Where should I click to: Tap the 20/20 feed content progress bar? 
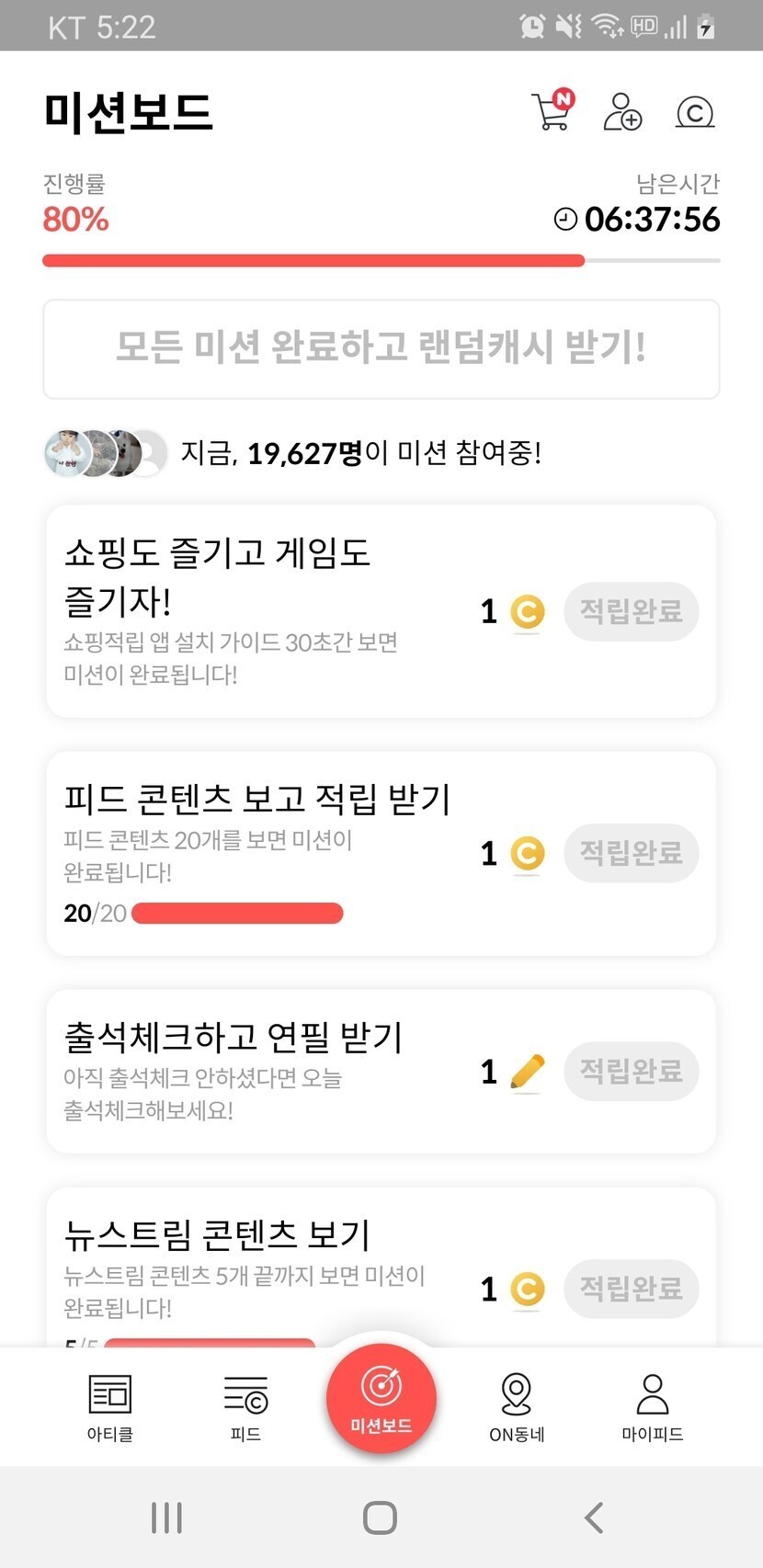coord(237,913)
